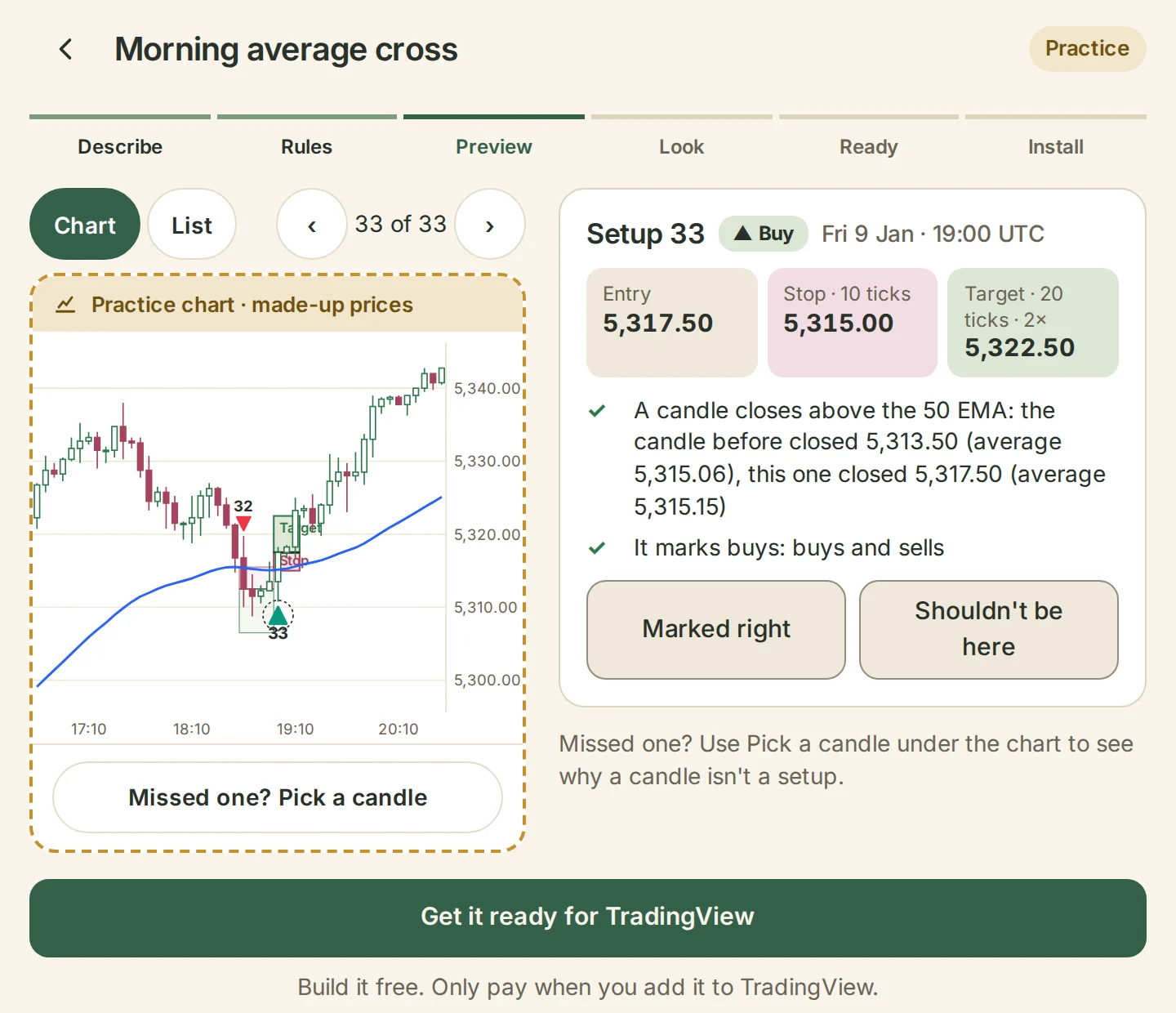Click the red sell marker 32 on chart
Viewport: 1176px width, 1013px height.
pos(243,523)
